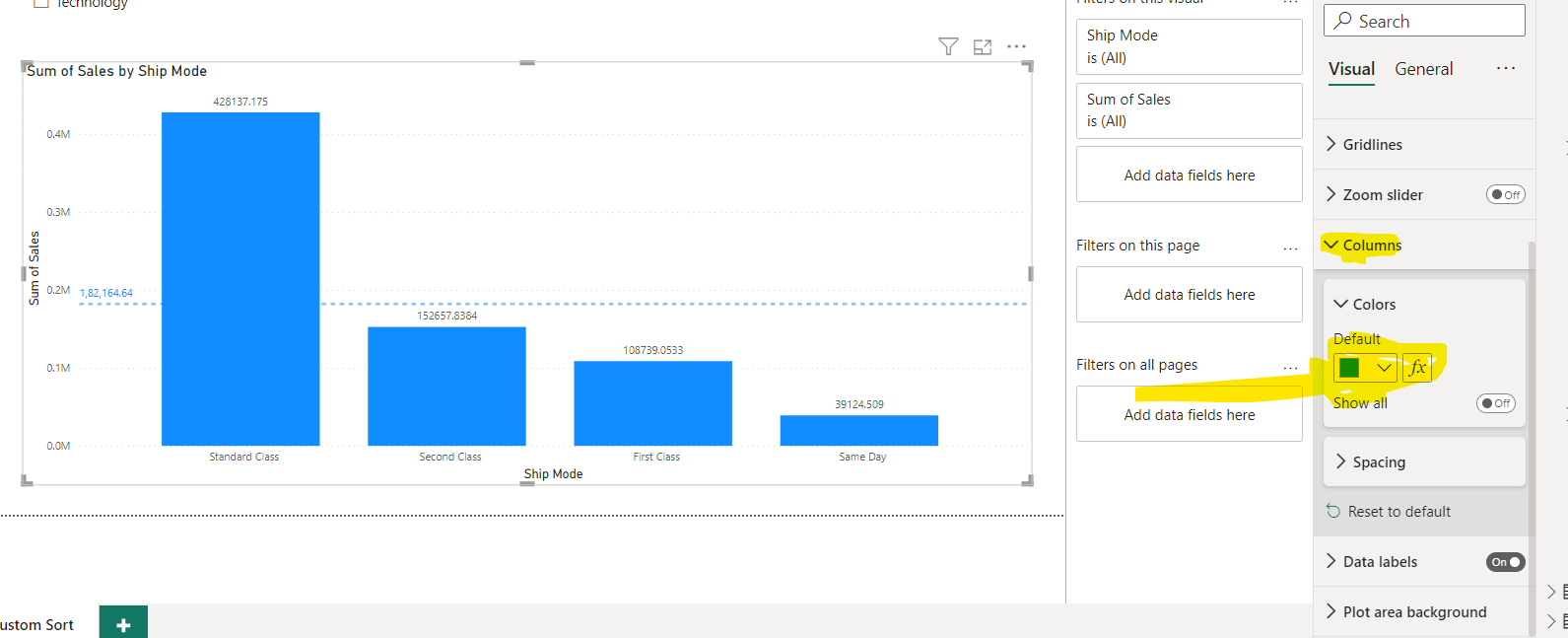The image size is (1568, 638).
Task: Click the 1,82,164.64 average line label
Action: (106, 293)
